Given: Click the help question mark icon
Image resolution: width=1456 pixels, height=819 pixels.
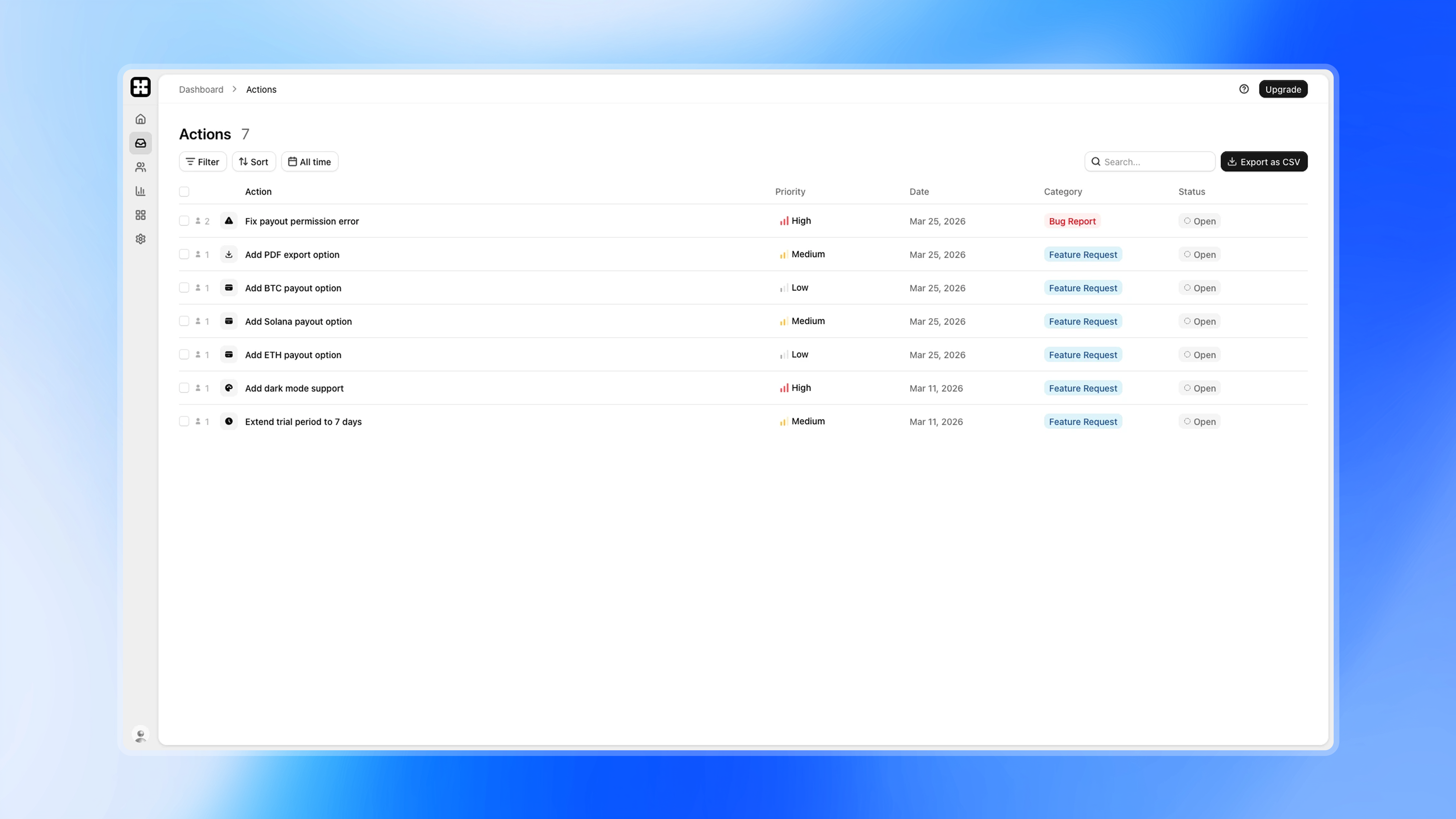Looking at the screenshot, I should [1243, 89].
